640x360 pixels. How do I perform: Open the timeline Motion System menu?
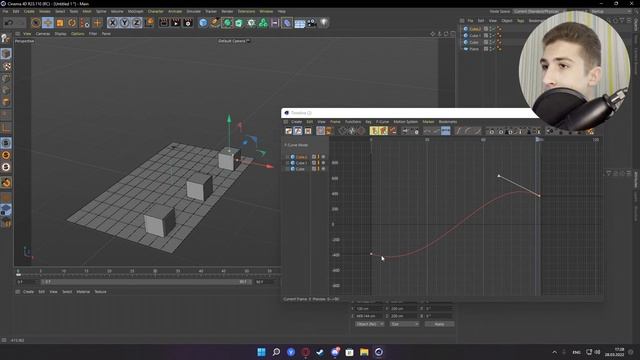point(406,122)
